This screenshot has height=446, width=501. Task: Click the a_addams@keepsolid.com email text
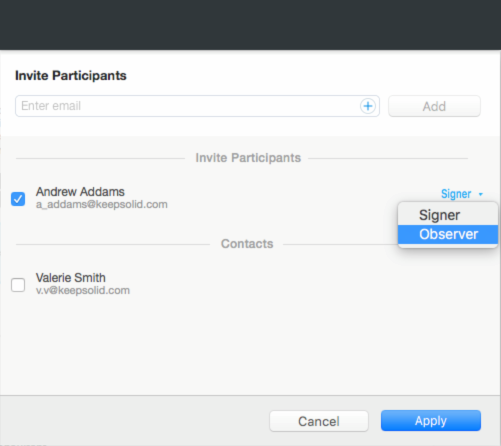tap(102, 204)
